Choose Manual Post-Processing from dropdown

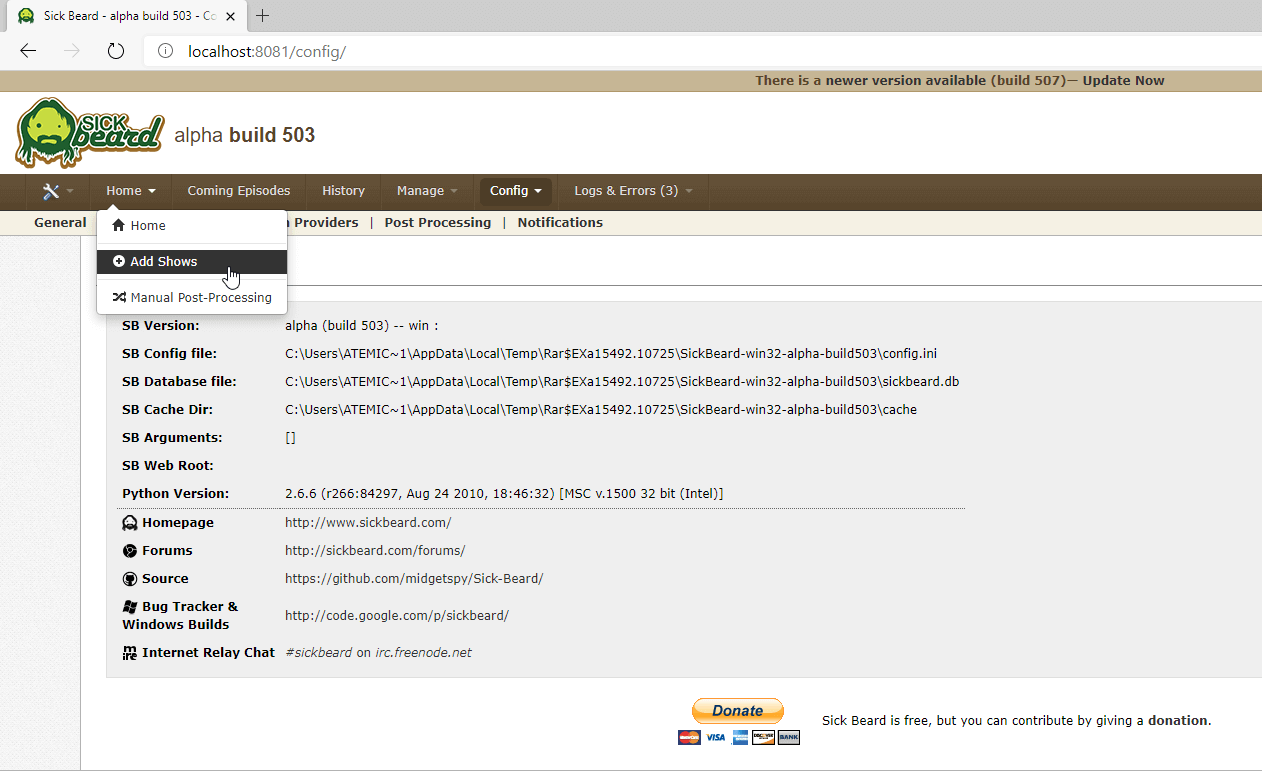coord(192,297)
